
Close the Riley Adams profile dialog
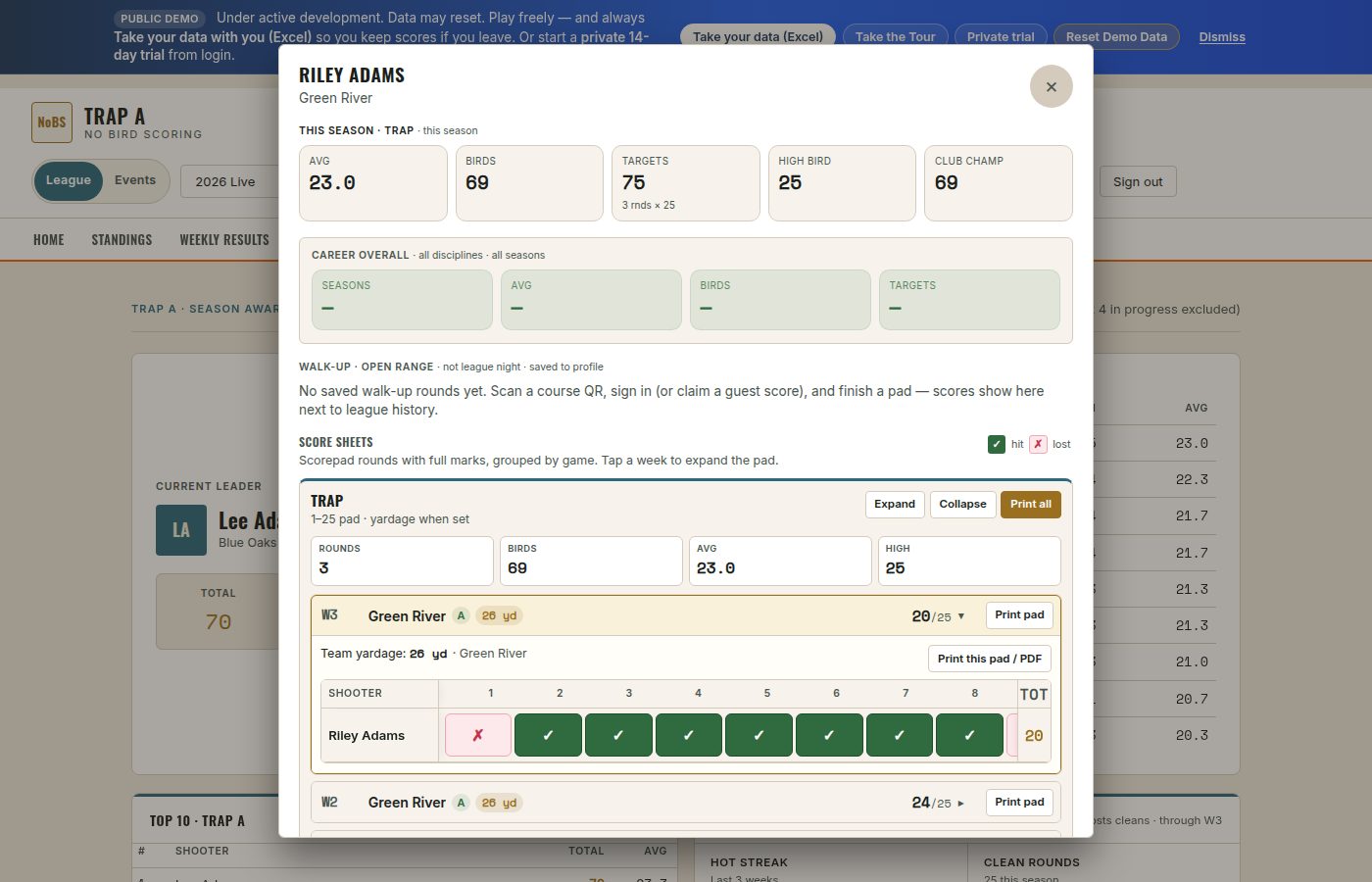tap(1051, 86)
